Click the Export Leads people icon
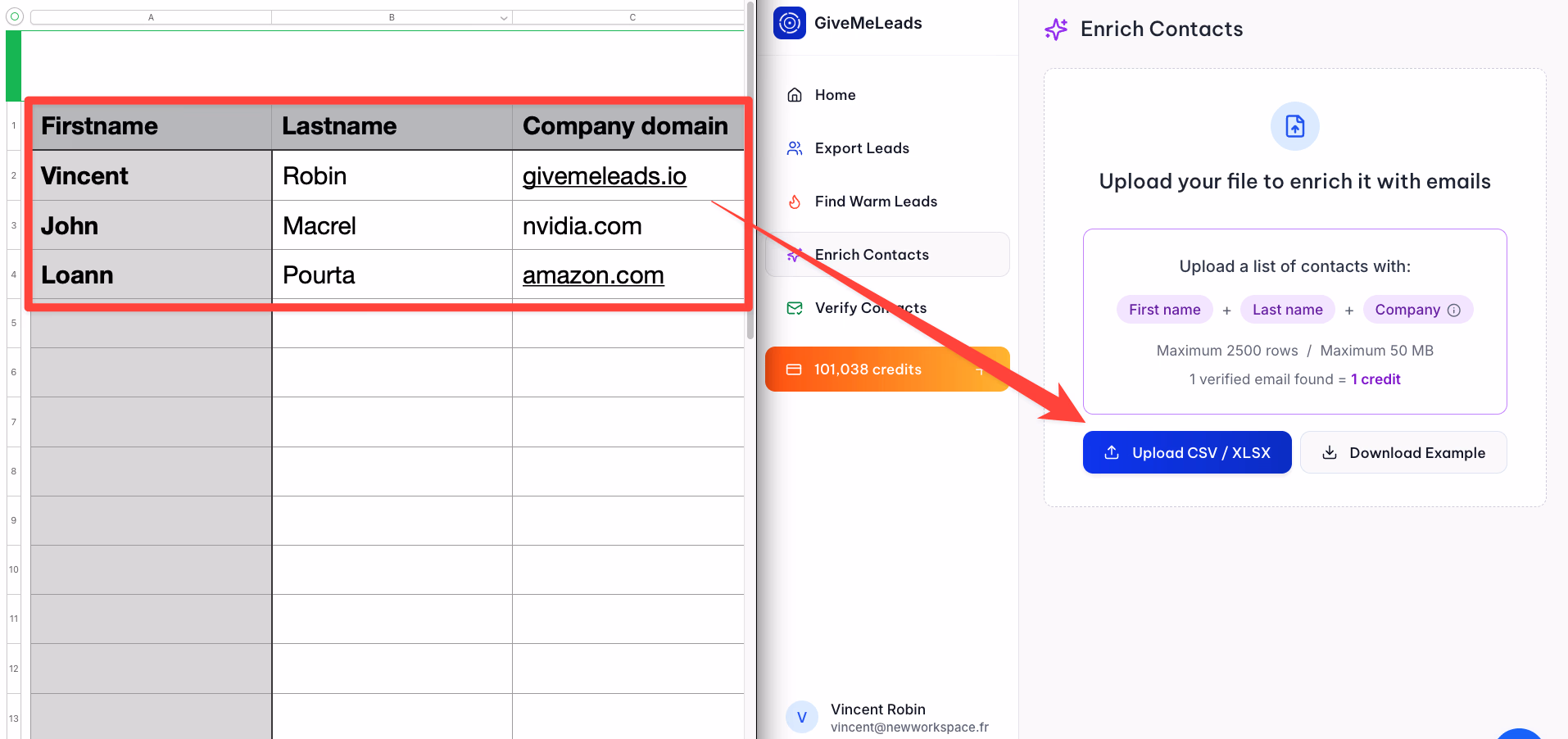This screenshot has width=1568, height=739. click(x=795, y=148)
